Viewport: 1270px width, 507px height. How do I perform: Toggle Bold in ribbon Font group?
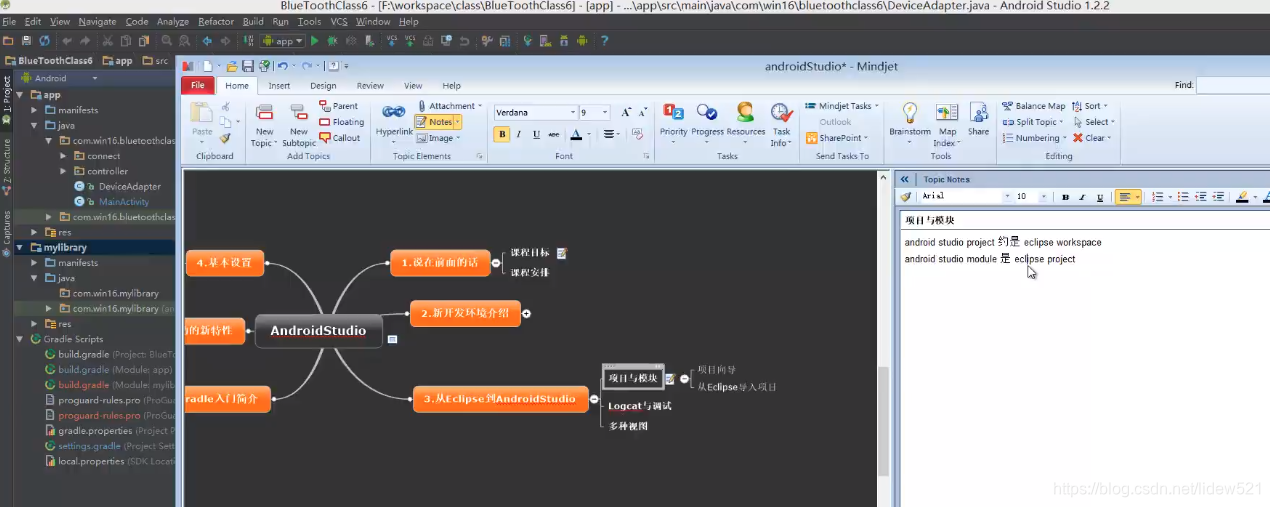(502, 134)
